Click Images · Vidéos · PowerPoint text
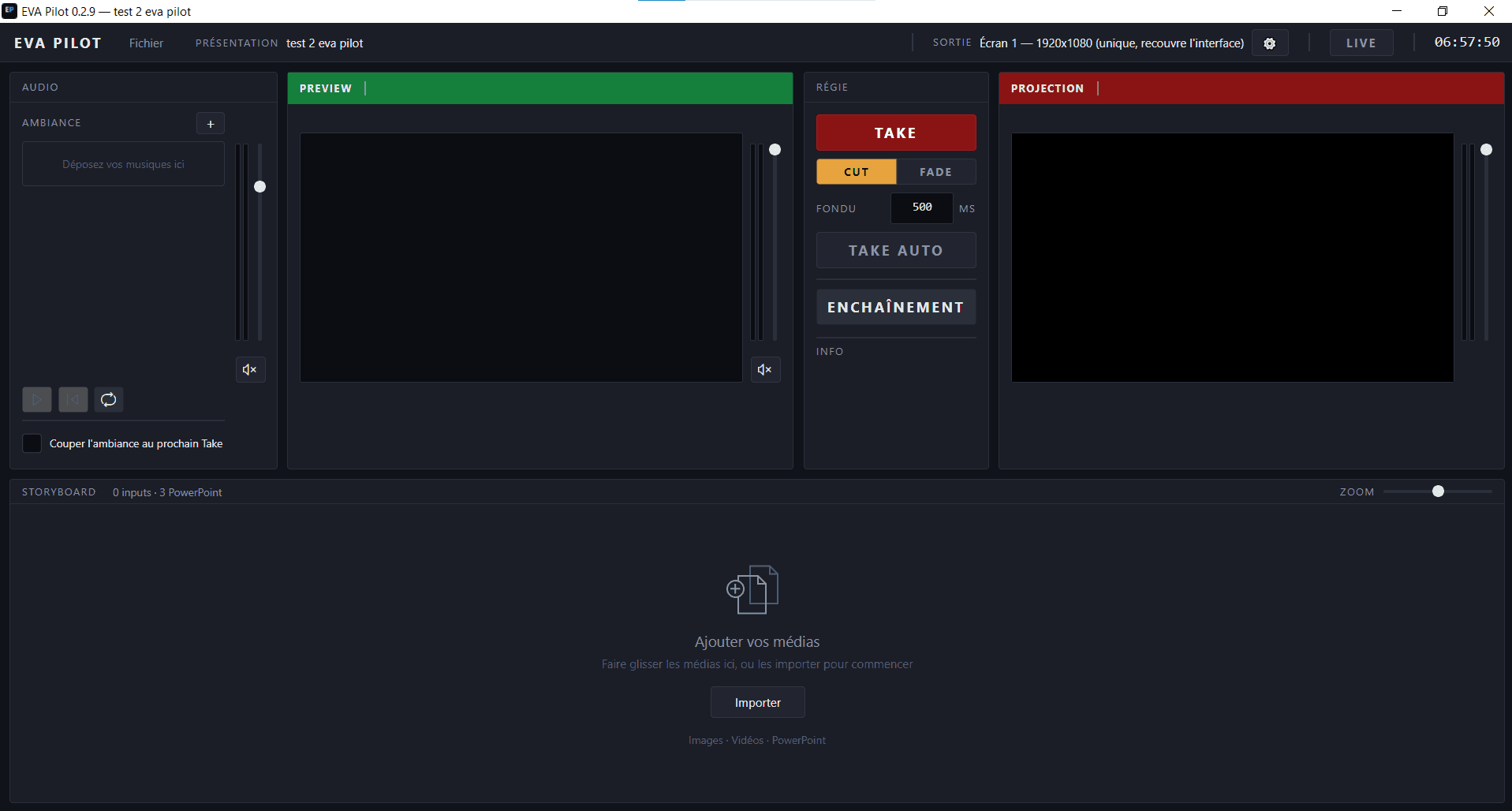 757,740
